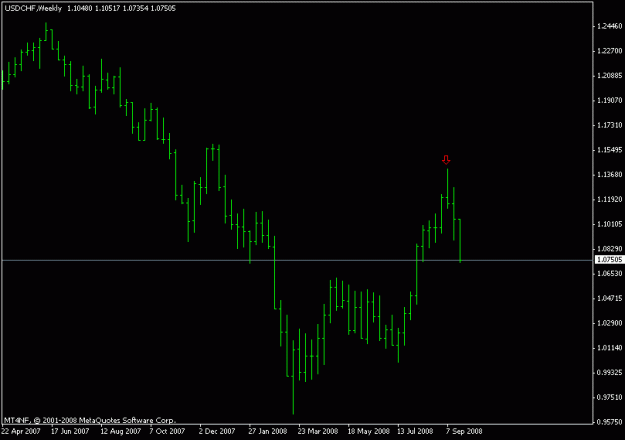
Task: Click the 7 Oct 2007 date label
Action: tap(167, 431)
